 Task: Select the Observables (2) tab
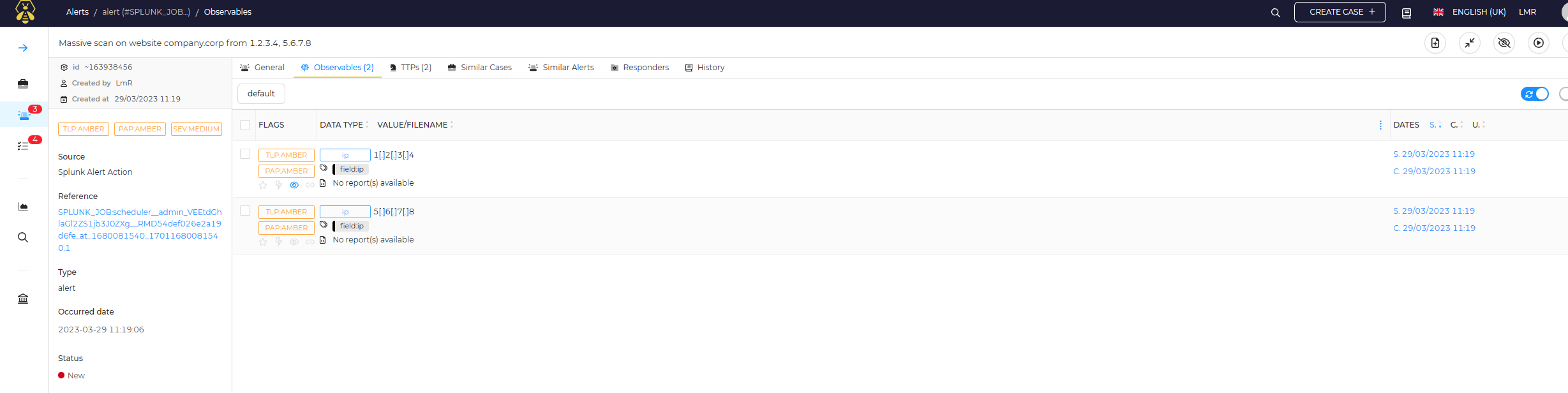(338, 68)
